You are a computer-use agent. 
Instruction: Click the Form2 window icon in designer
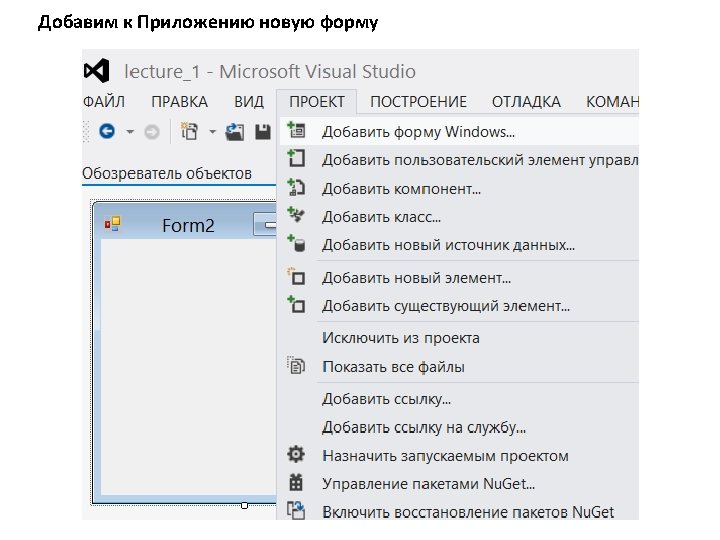(112, 224)
